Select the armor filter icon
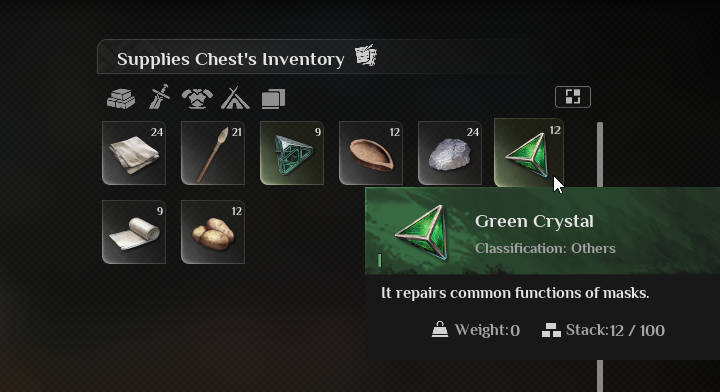 pyautogui.click(x=197, y=98)
